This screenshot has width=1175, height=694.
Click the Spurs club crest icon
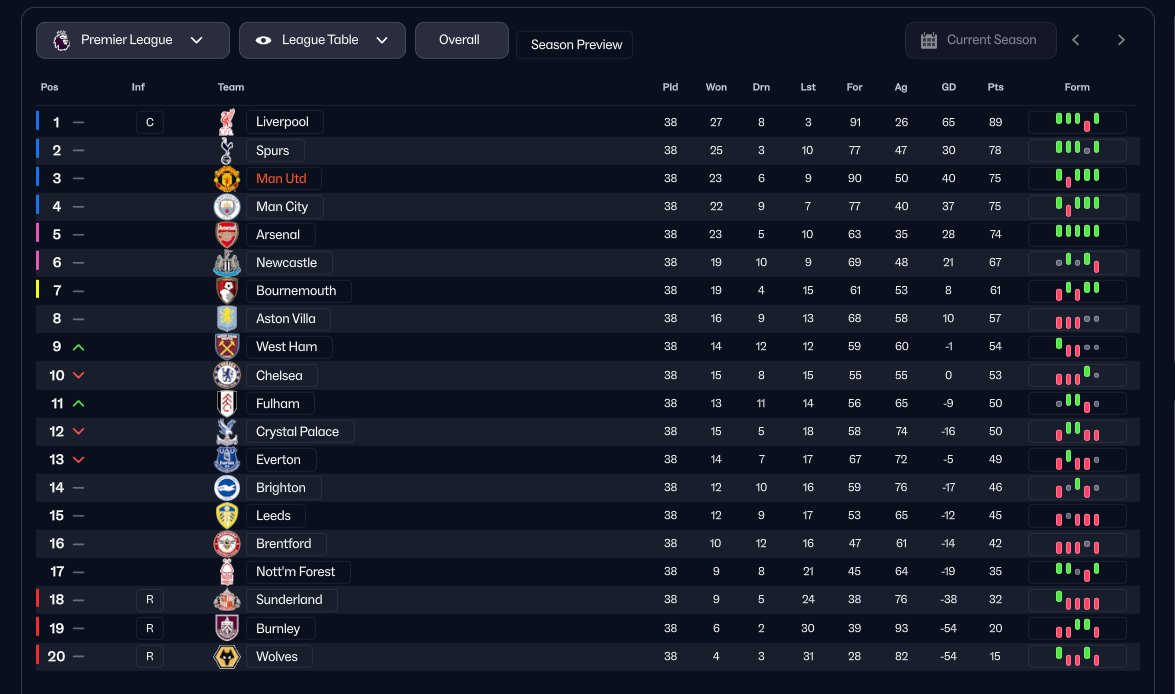pyautogui.click(x=227, y=151)
